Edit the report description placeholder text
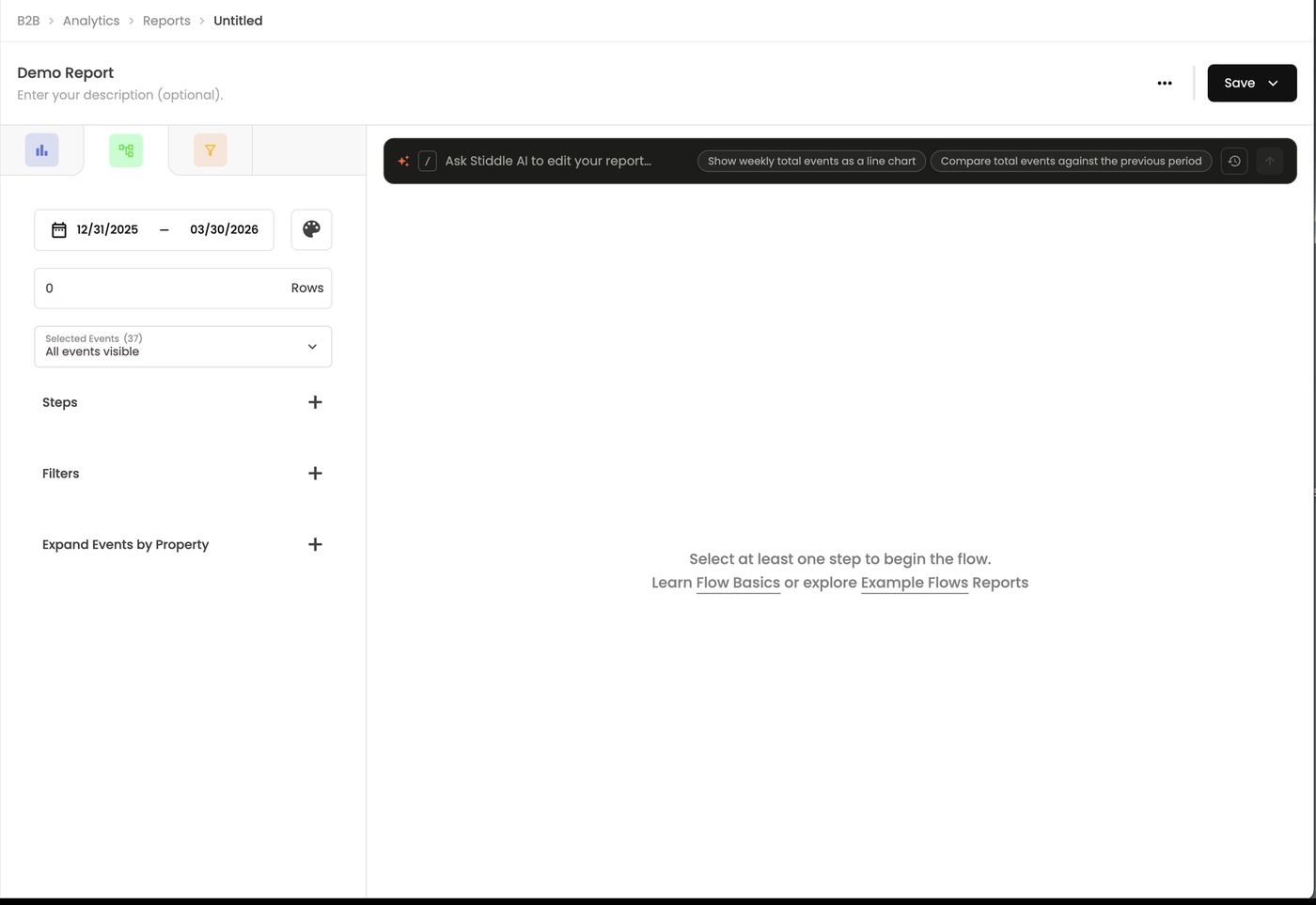The image size is (1316, 905). 120,95
